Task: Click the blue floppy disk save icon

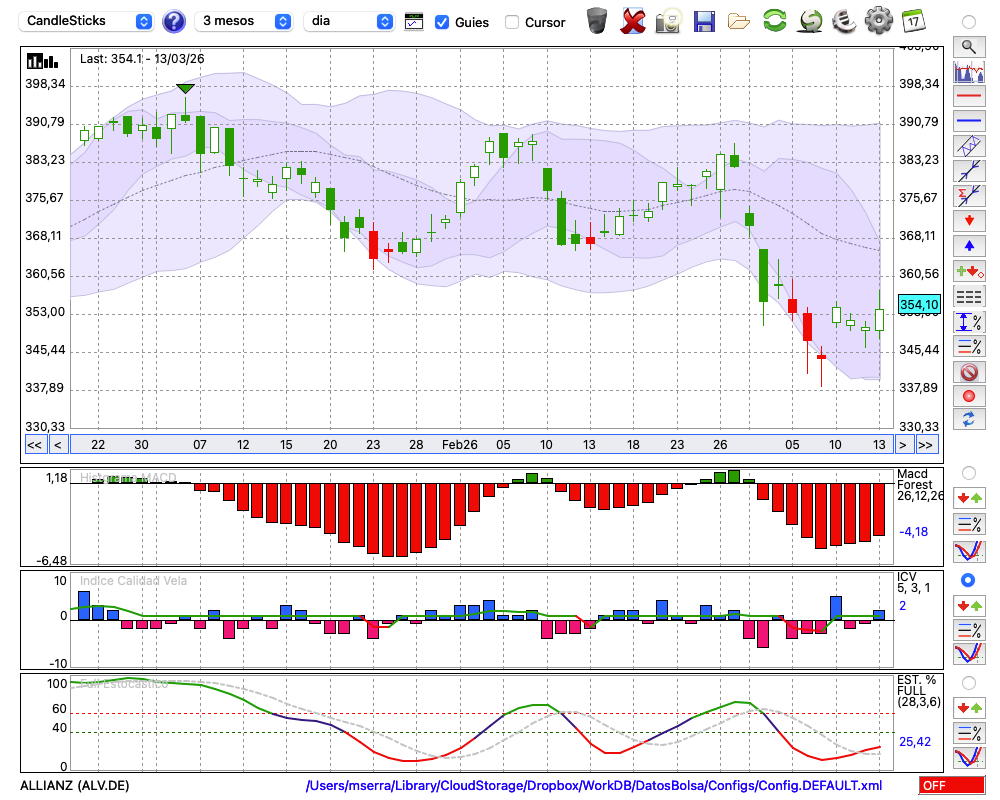Action: pos(704,20)
